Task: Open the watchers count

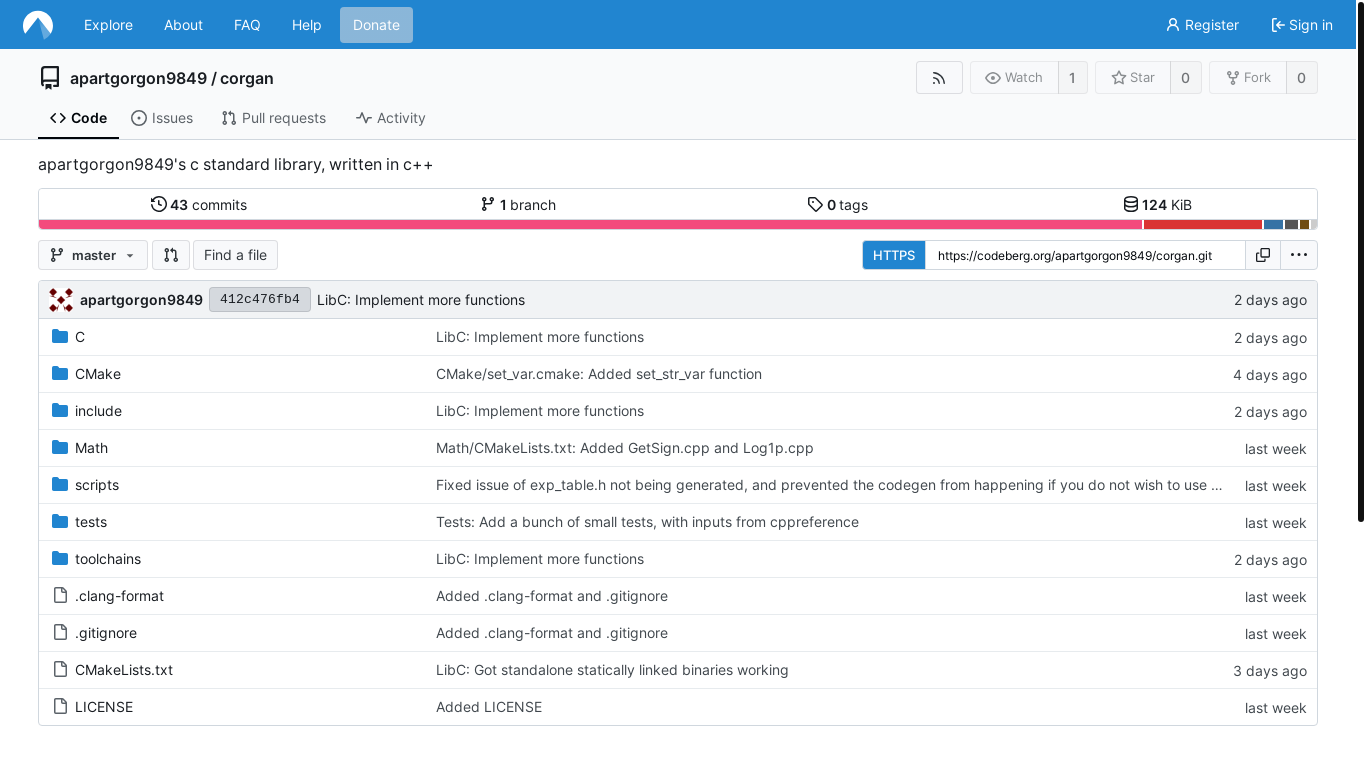Action: [1073, 78]
